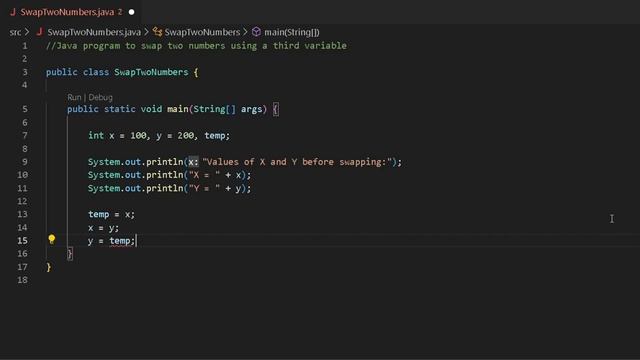This screenshot has width=640, height=360.
Task: Click the value 200 on line 7
Action: pos(186,136)
